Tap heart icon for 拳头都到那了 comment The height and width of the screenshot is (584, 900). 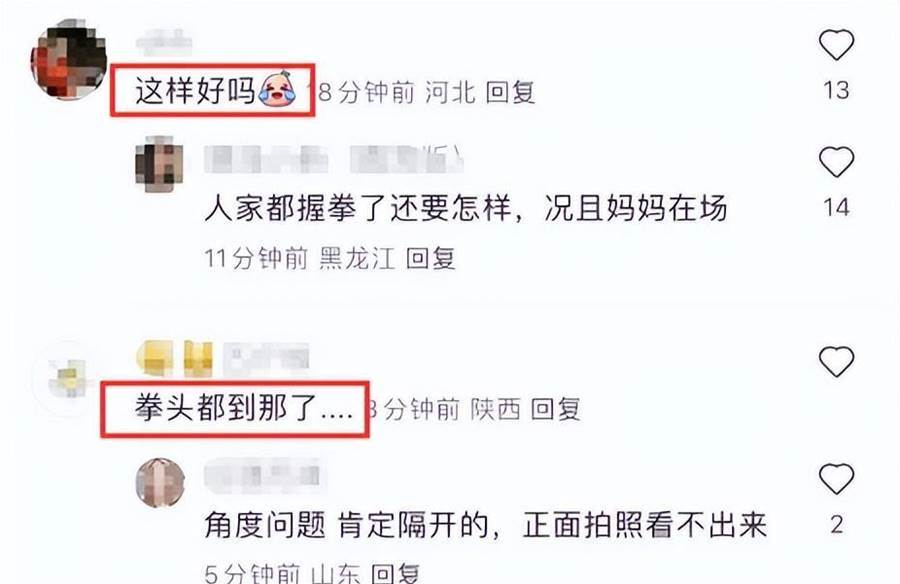click(x=836, y=361)
